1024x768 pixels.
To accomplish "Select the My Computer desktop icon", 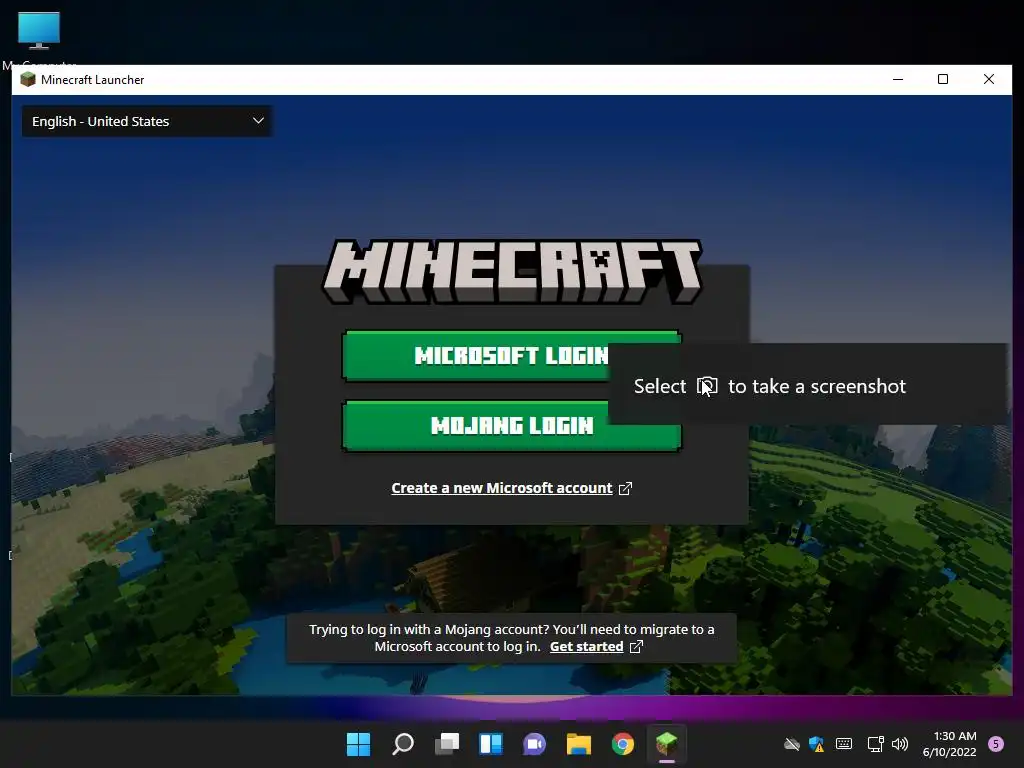I will pyautogui.click(x=39, y=38).
